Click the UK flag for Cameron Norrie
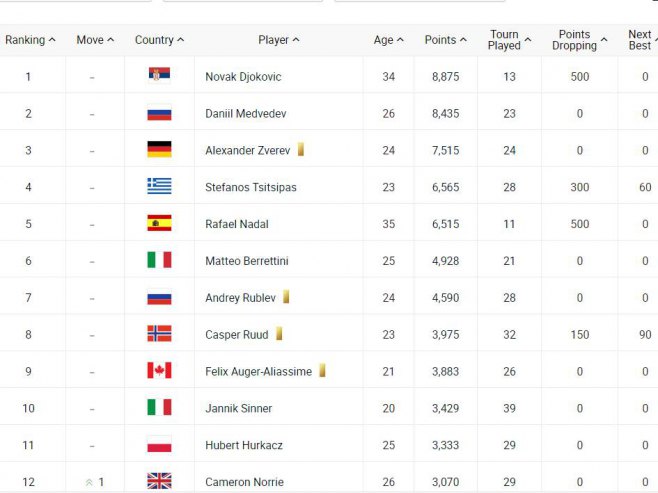The height and width of the screenshot is (493, 658). click(159, 481)
